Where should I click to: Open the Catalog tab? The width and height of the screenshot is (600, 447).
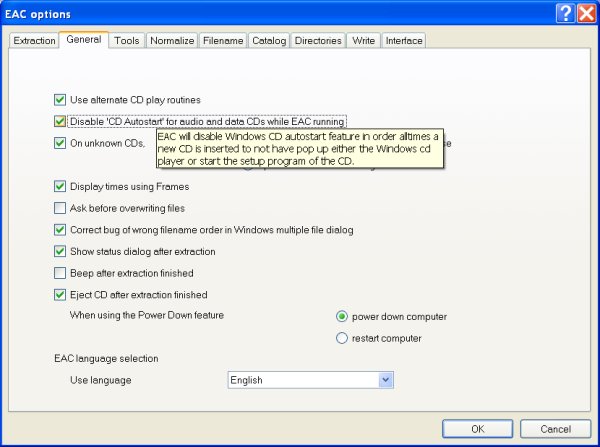(269, 41)
